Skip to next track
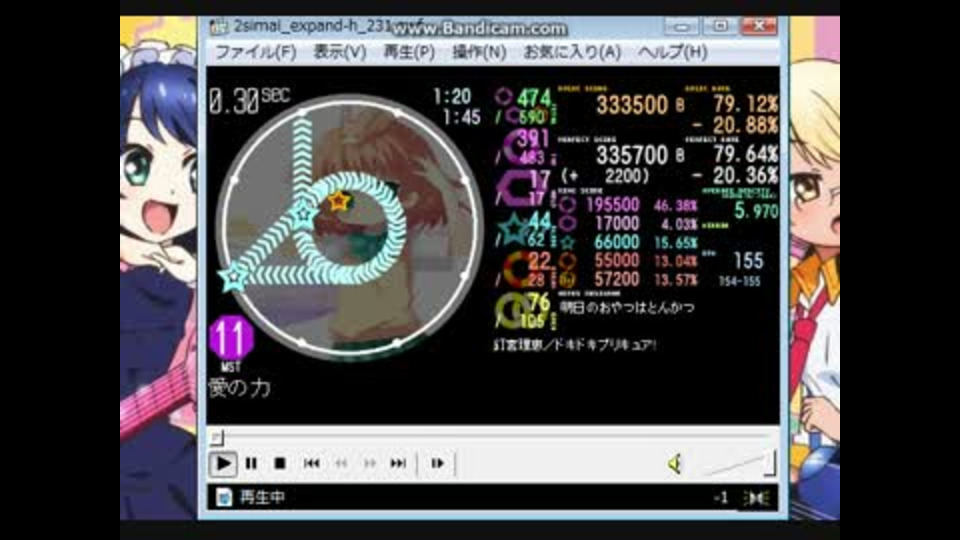Screen dimensions: 960x540 click(x=398, y=463)
